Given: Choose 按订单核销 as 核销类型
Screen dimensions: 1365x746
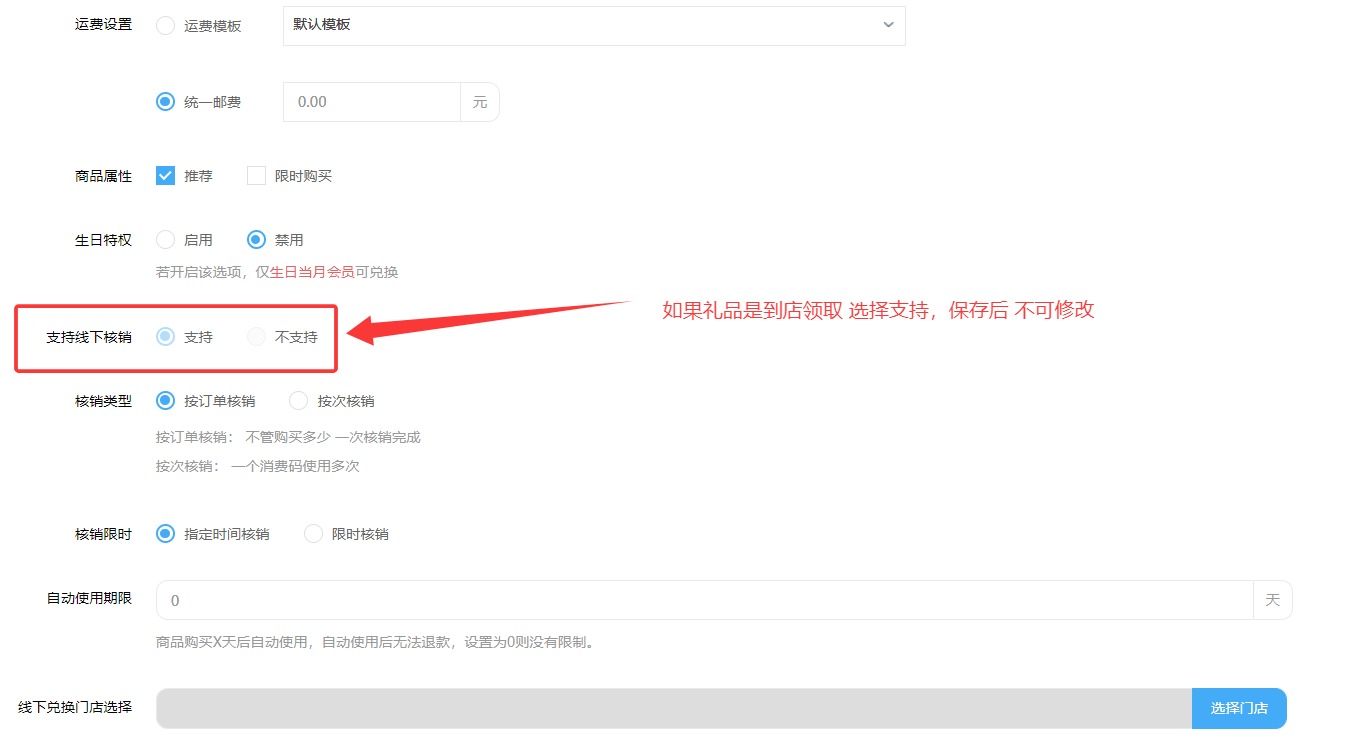Looking at the screenshot, I should [166, 401].
